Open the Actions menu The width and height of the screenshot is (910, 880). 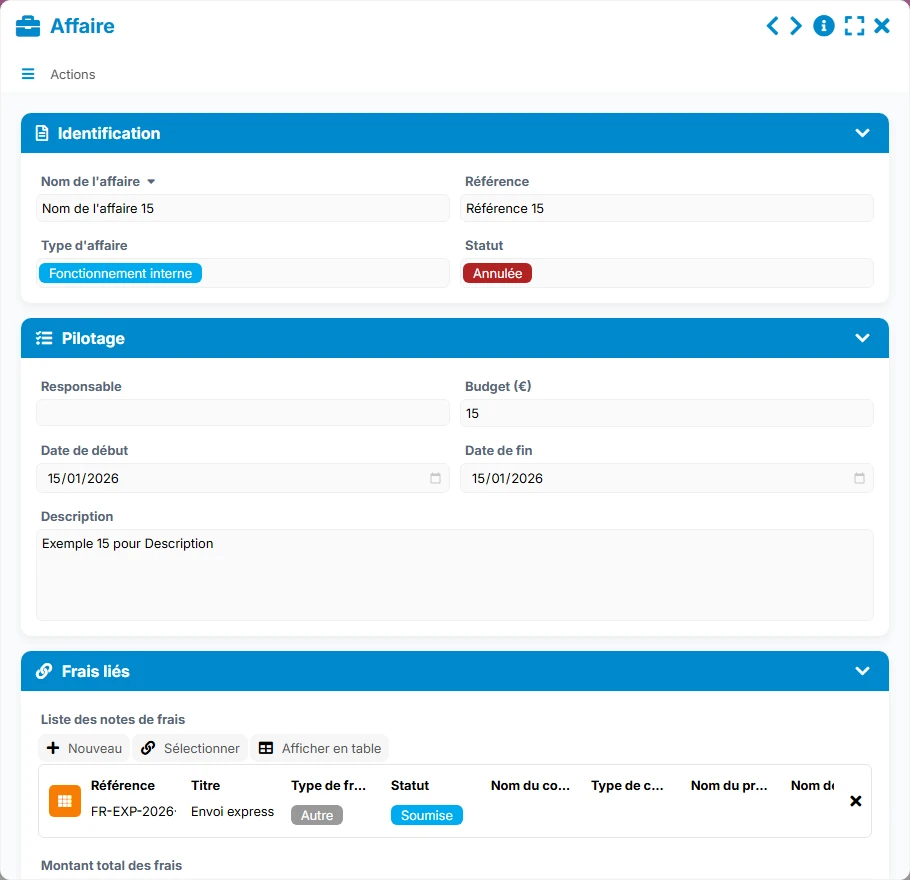[73, 74]
